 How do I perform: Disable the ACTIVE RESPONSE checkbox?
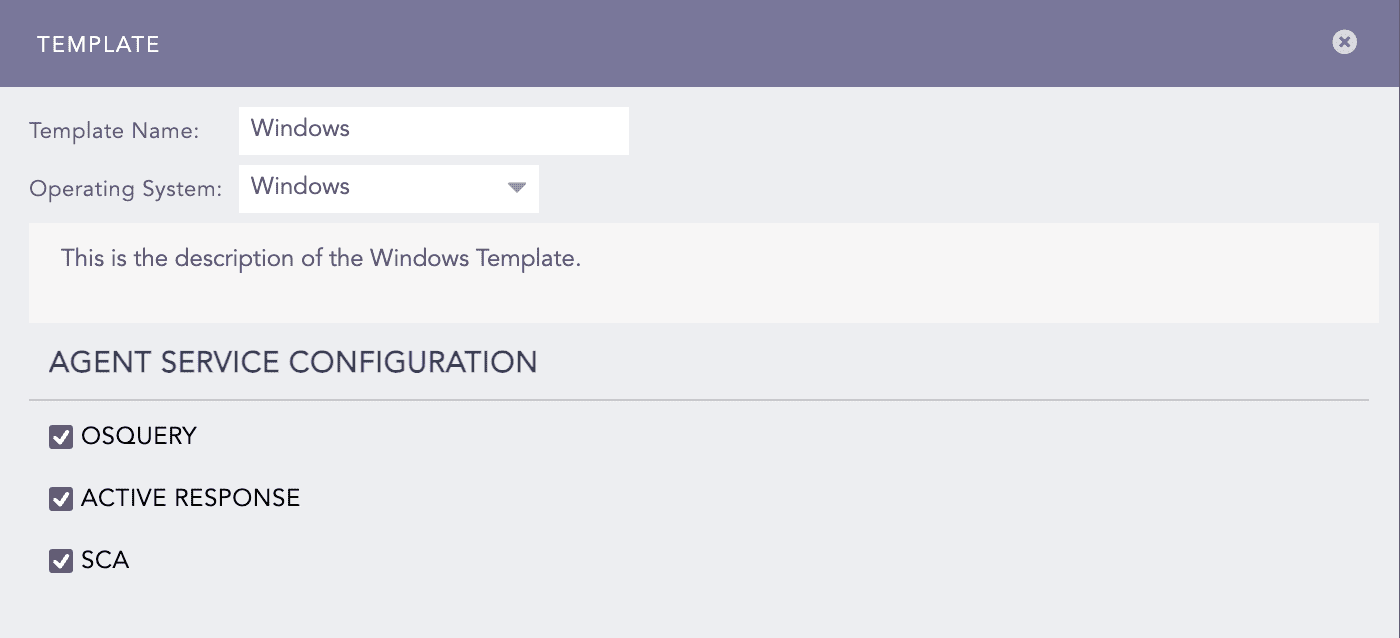coord(61,499)
